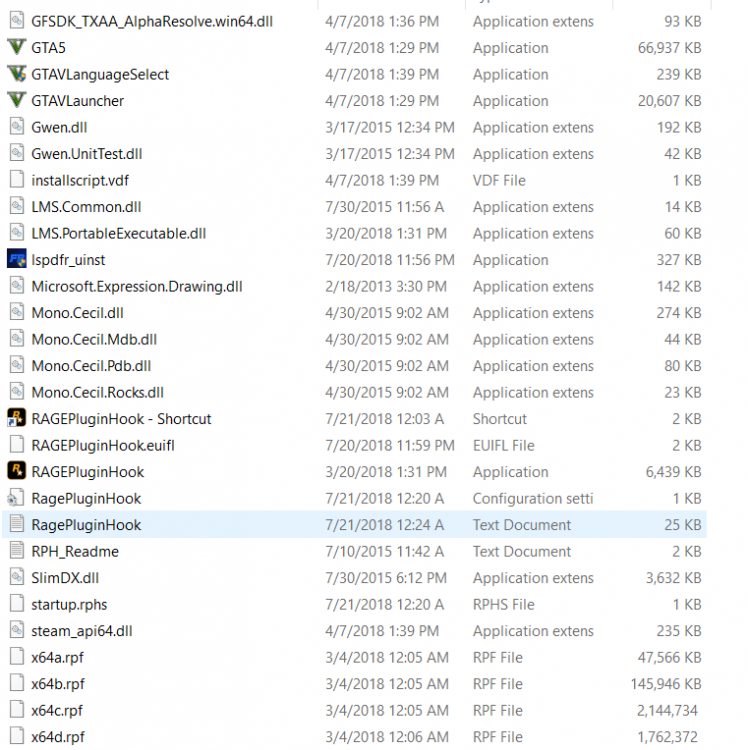748x750 pixels.
Task: Select the lspdfr_uinst installer icon
Action: coord(17,259)
